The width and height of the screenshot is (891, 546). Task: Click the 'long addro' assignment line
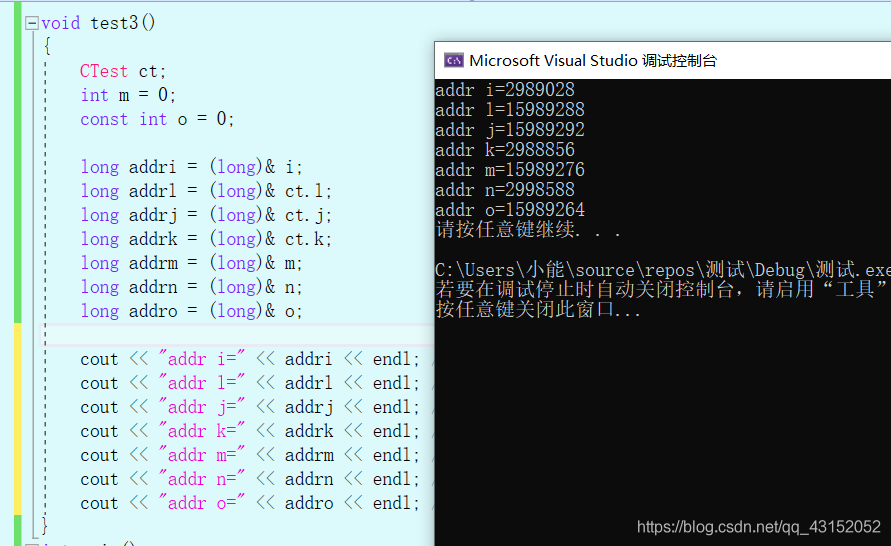point(191,311)
